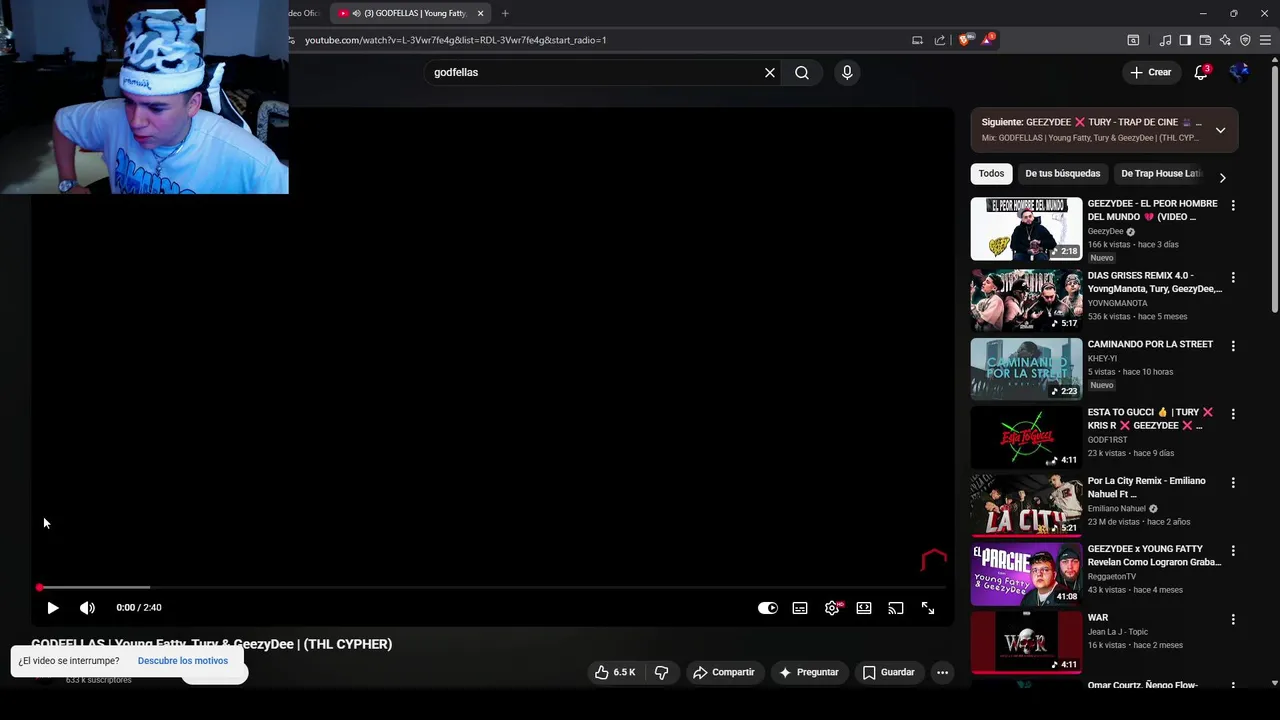Open the account avatar menu

(1240, 72)
